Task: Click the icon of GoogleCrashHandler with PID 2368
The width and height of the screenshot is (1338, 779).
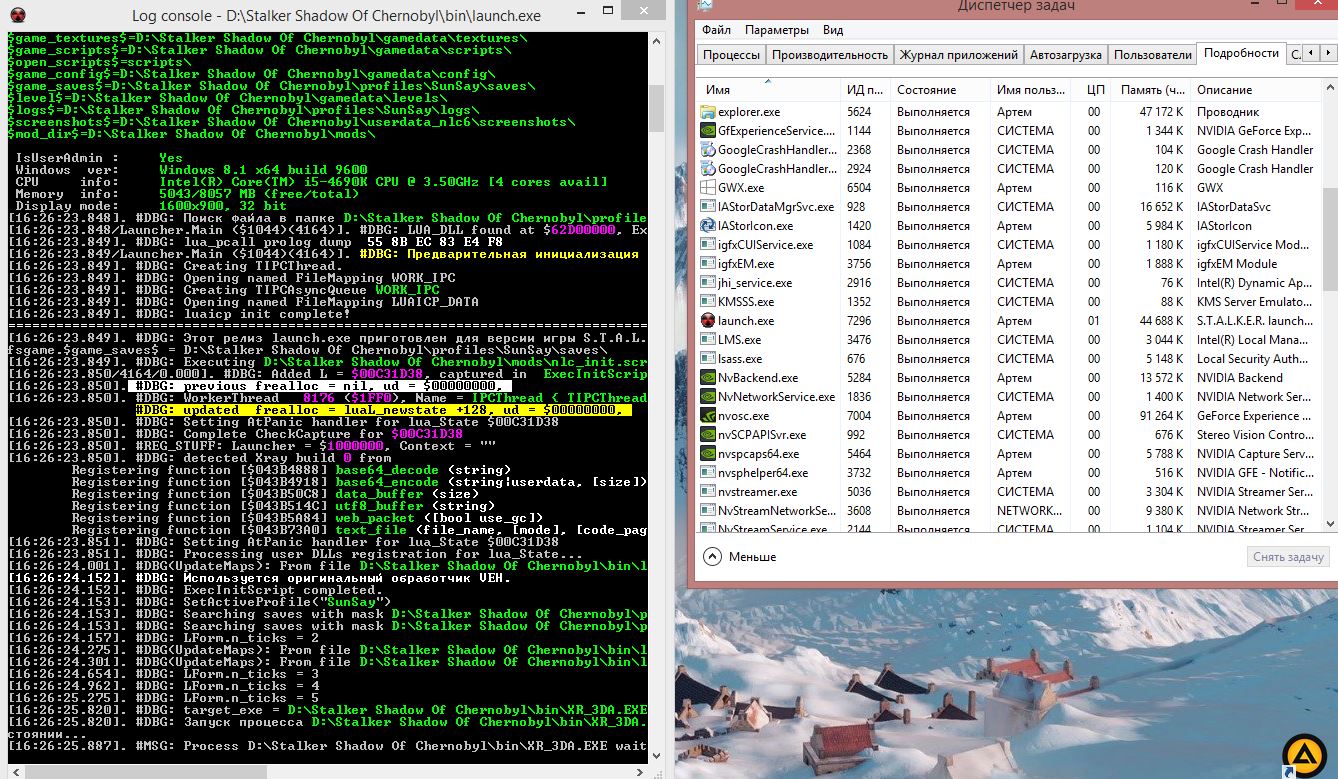Action: (708, 150)
